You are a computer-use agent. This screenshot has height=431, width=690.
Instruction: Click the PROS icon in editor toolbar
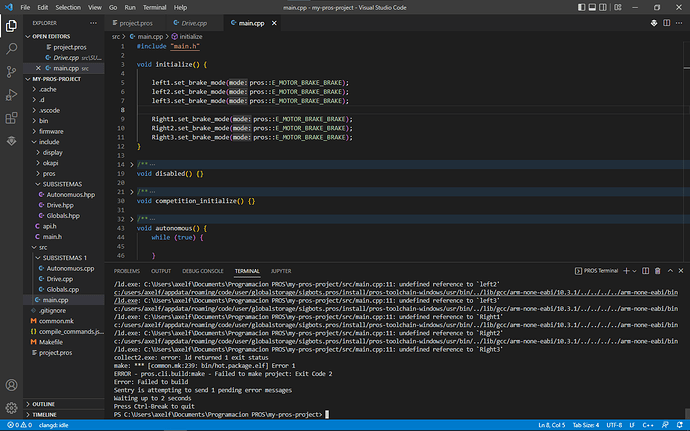(x=654, y=23)
